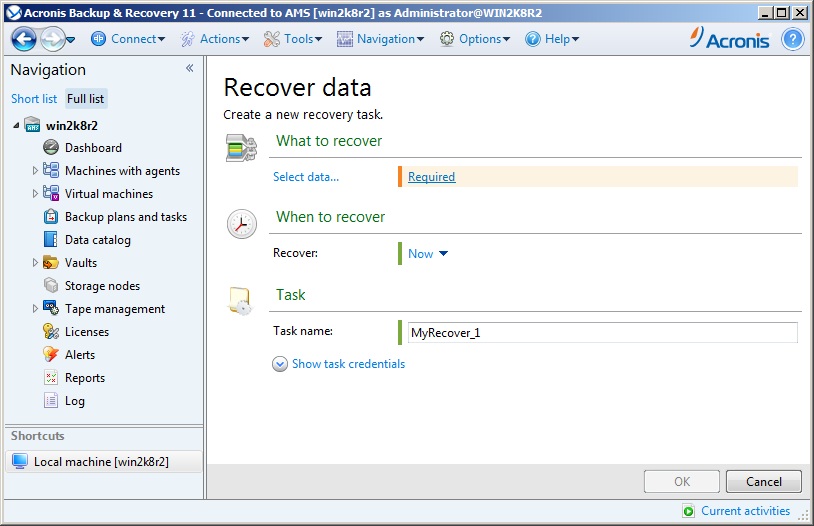Click the Navigation toolbar icon

click(345, 39)
